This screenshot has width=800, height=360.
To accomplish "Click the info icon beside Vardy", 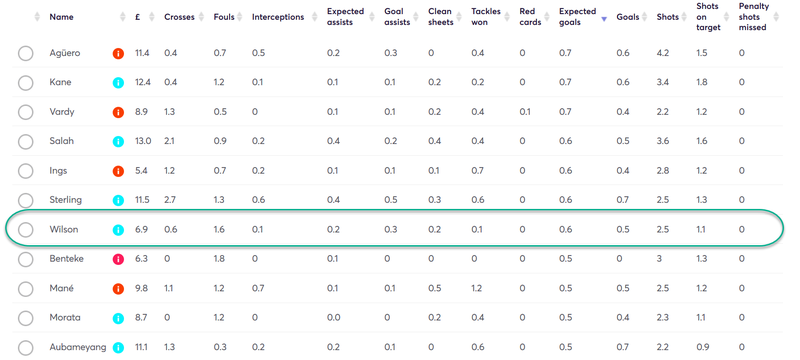I will [x=118, y=112].
